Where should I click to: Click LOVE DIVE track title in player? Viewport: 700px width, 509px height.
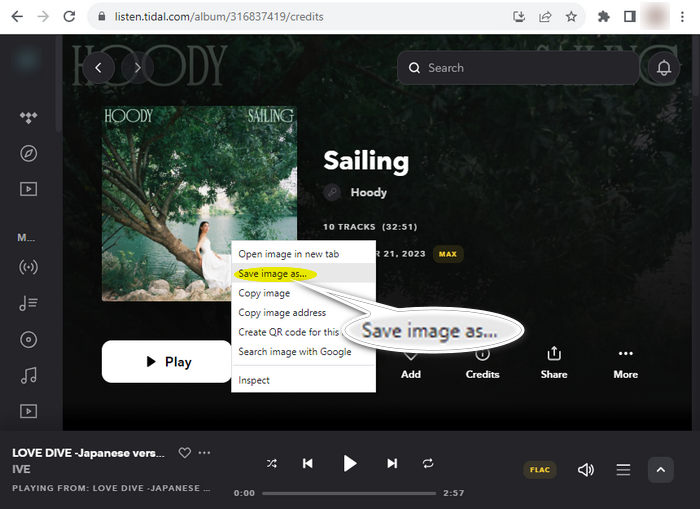[88, 453]
